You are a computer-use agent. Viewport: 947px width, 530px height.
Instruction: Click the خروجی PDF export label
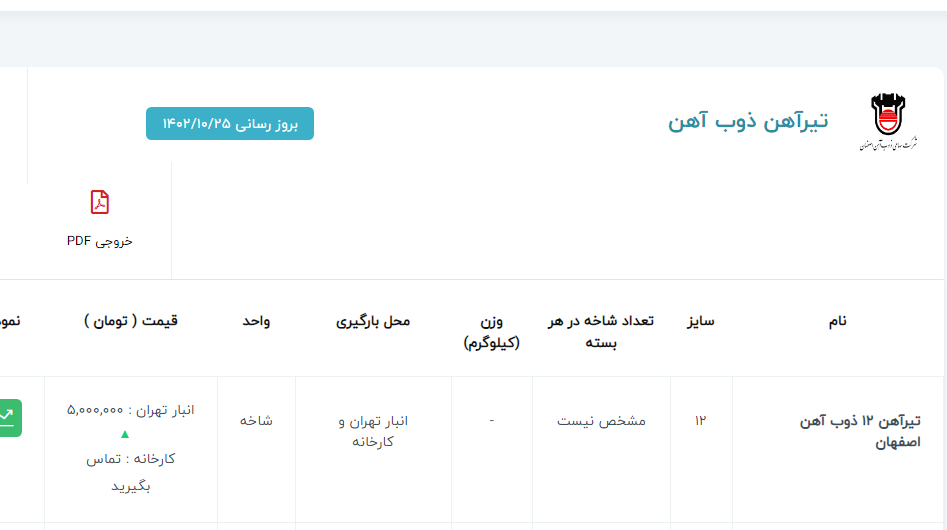tap(99, 241)
